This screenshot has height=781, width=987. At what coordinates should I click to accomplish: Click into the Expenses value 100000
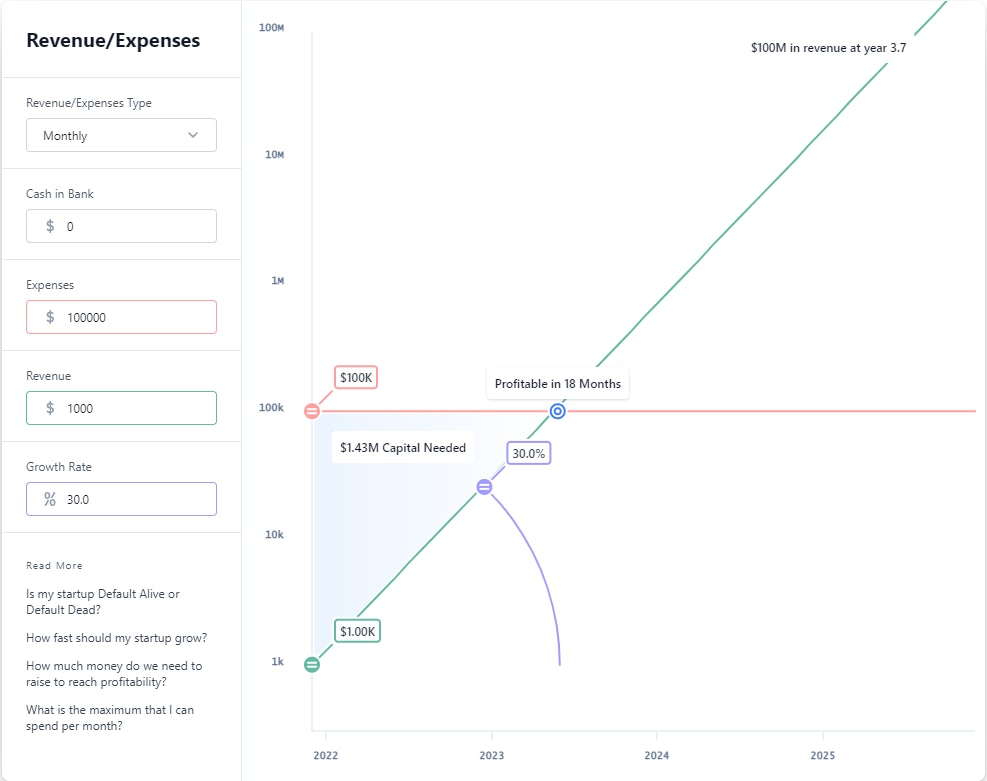(135, 318)
